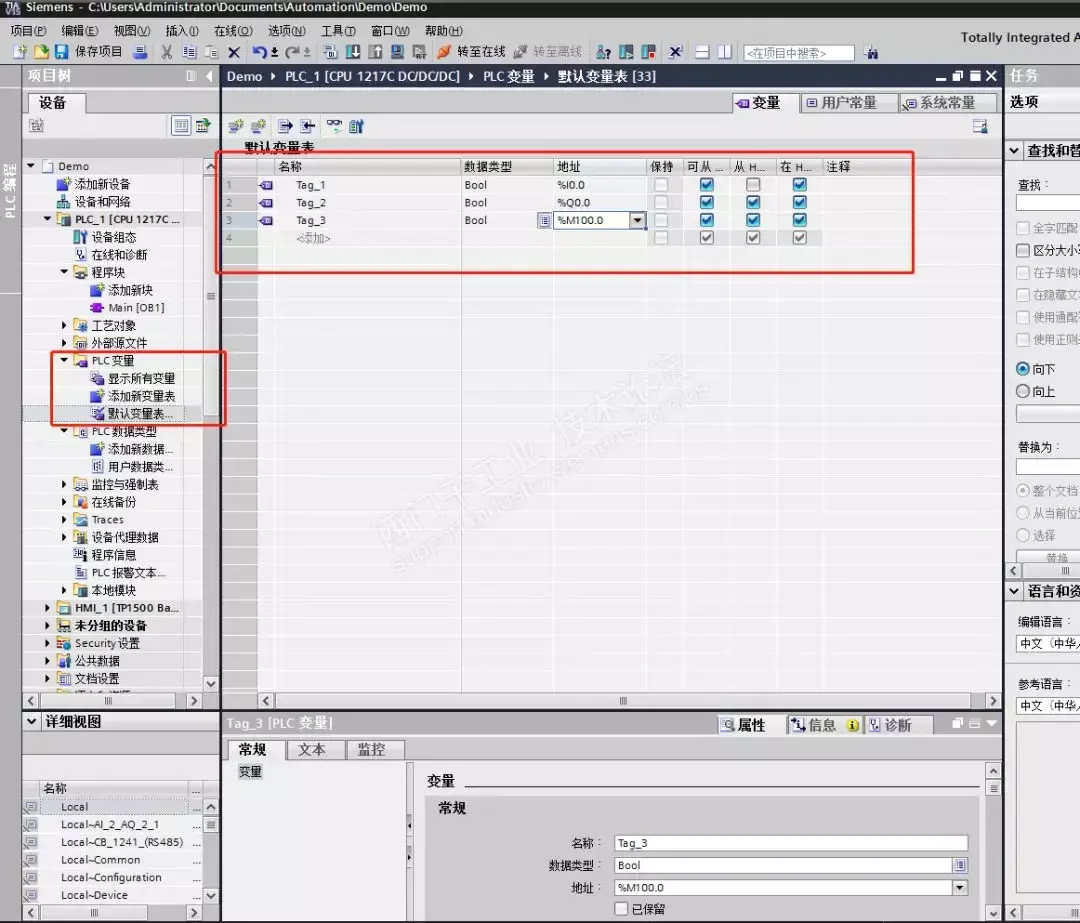This screenshot has height=923, width=1080.
Task: Click the copy icon in the toolbar
Action: click(189, 52)
